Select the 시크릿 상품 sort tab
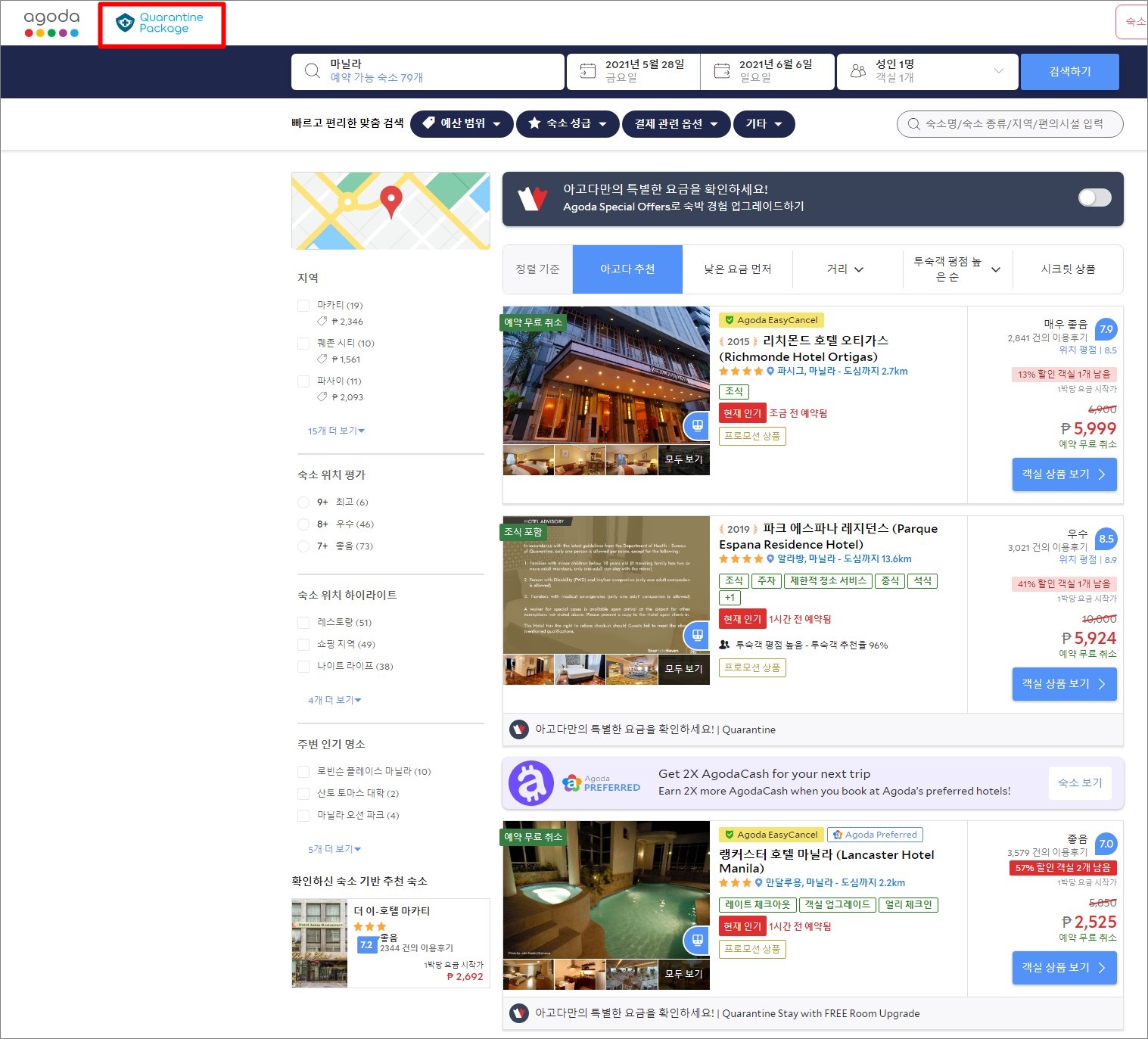1148x1039 pixels. coord(1068,269)
